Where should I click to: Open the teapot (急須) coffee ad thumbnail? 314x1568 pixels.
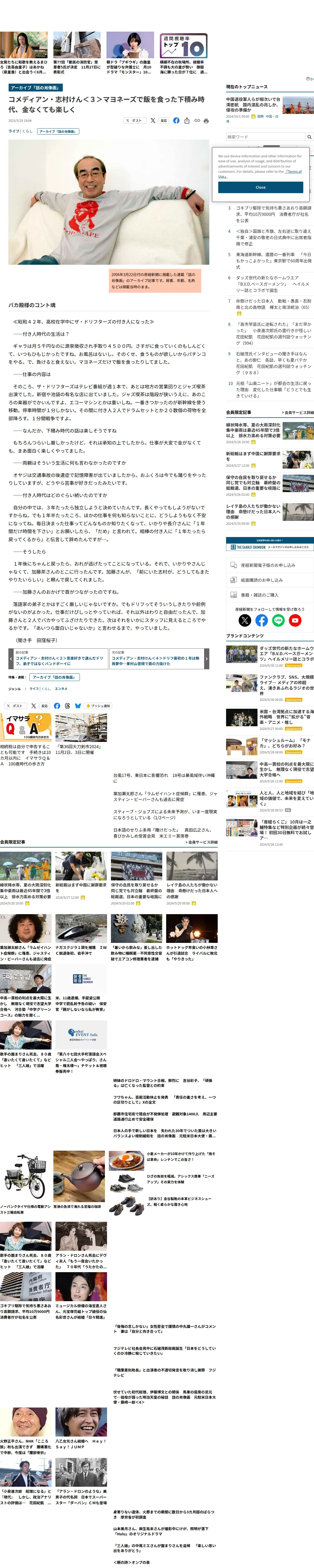click(x=79, y=1176)
